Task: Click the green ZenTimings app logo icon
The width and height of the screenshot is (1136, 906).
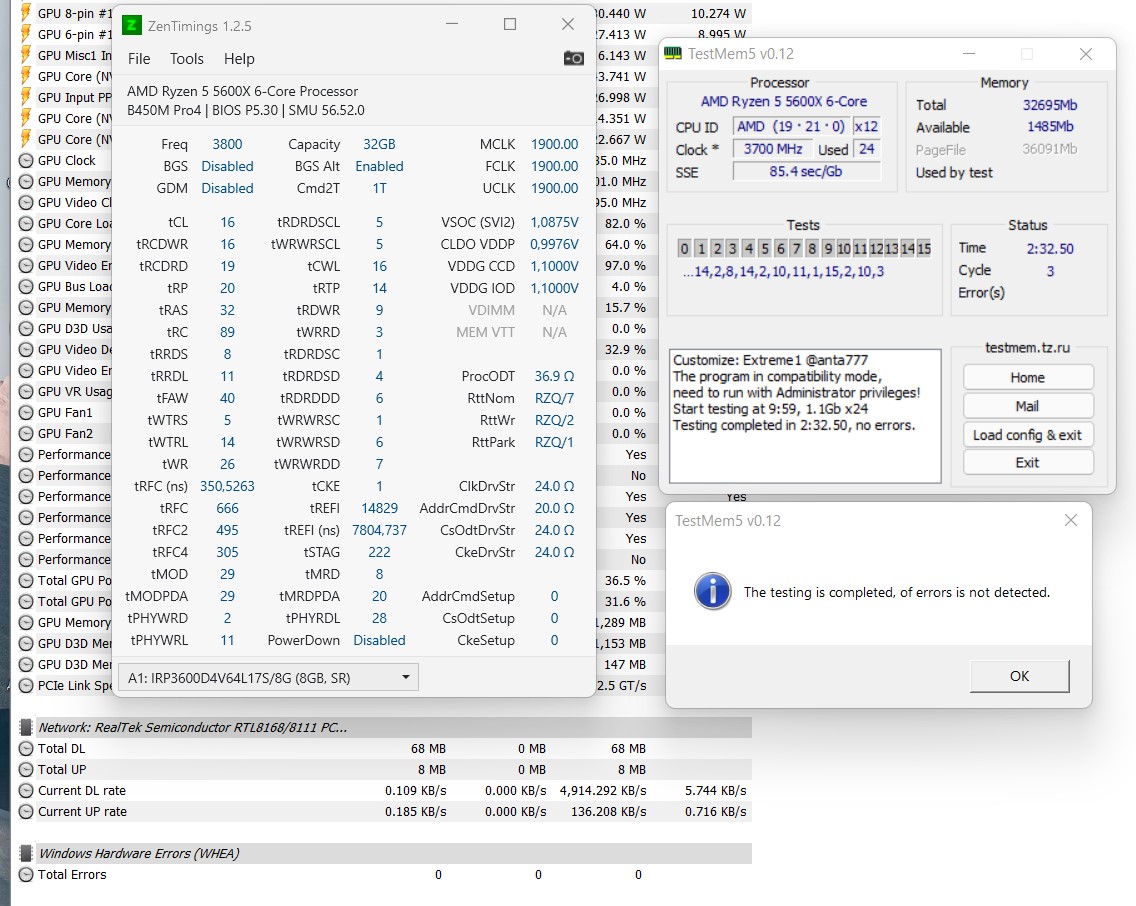Action: click(x=131, y=25)
